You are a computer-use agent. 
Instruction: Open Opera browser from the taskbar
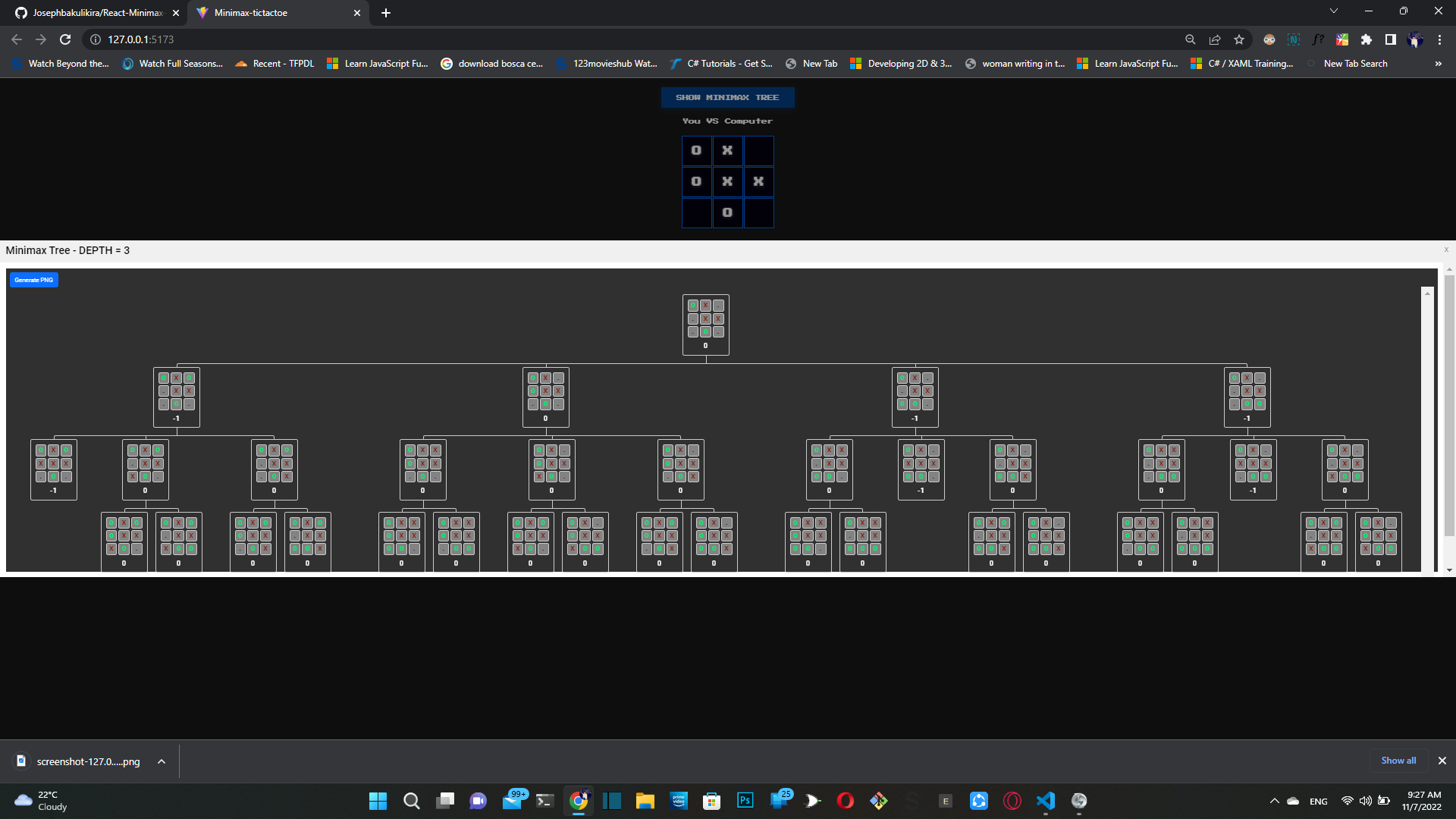click(846, 800)
